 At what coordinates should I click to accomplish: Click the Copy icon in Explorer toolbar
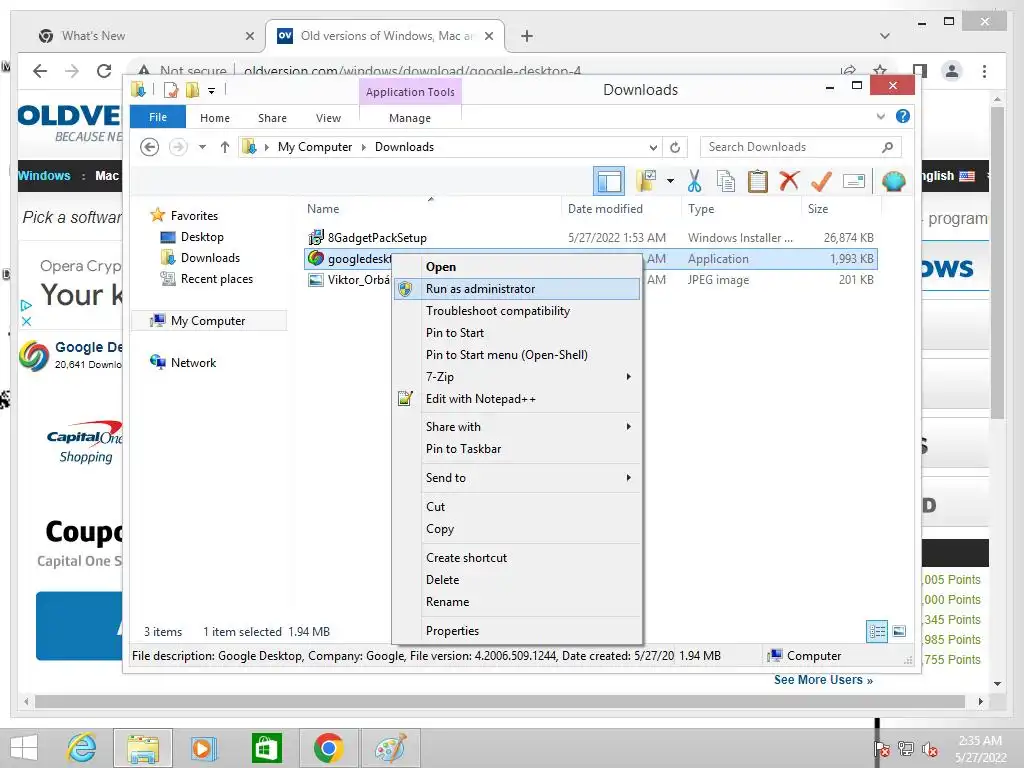pos(726,181)
